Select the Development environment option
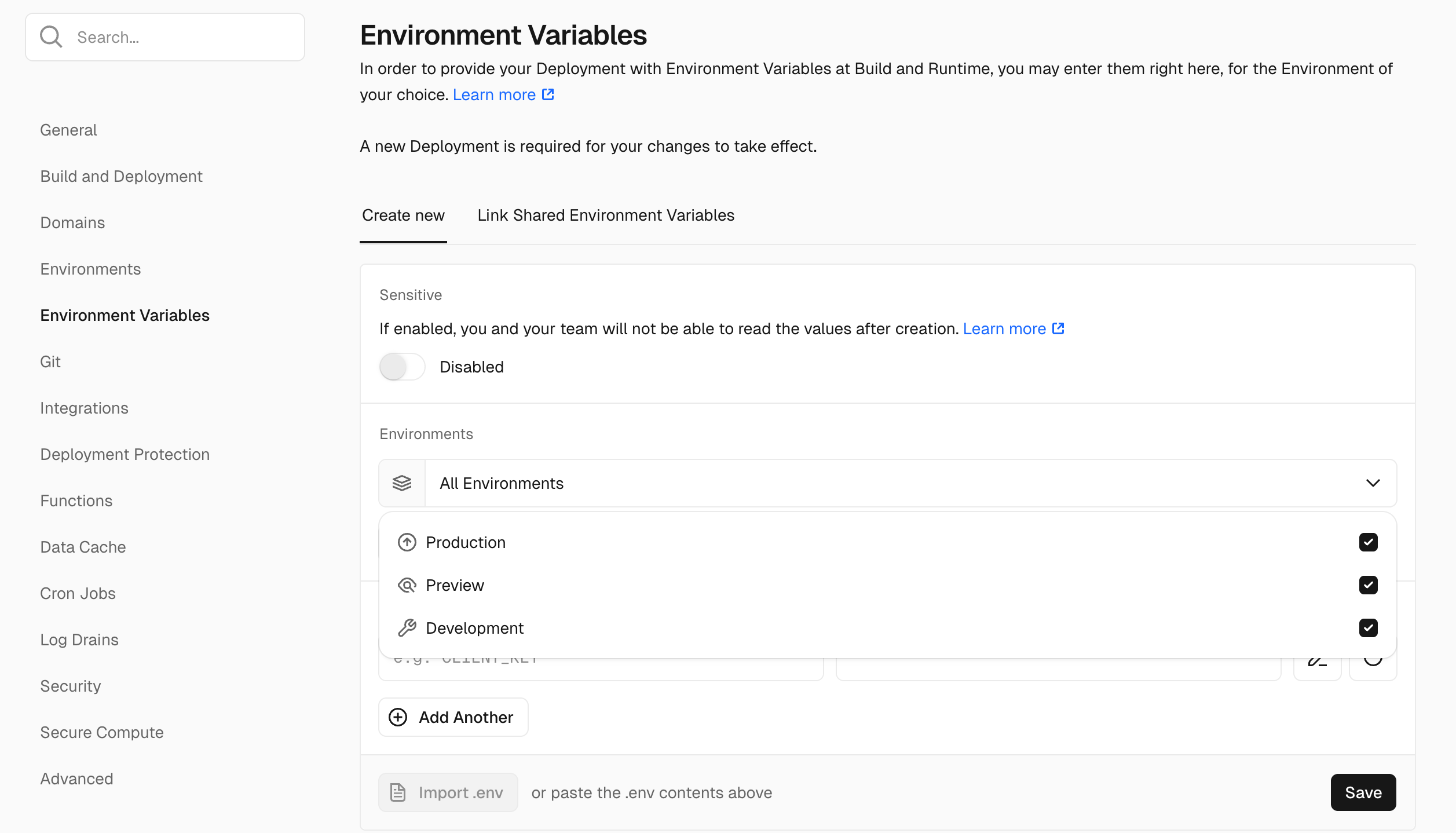1456x833 pixels. tap(888, 628)
